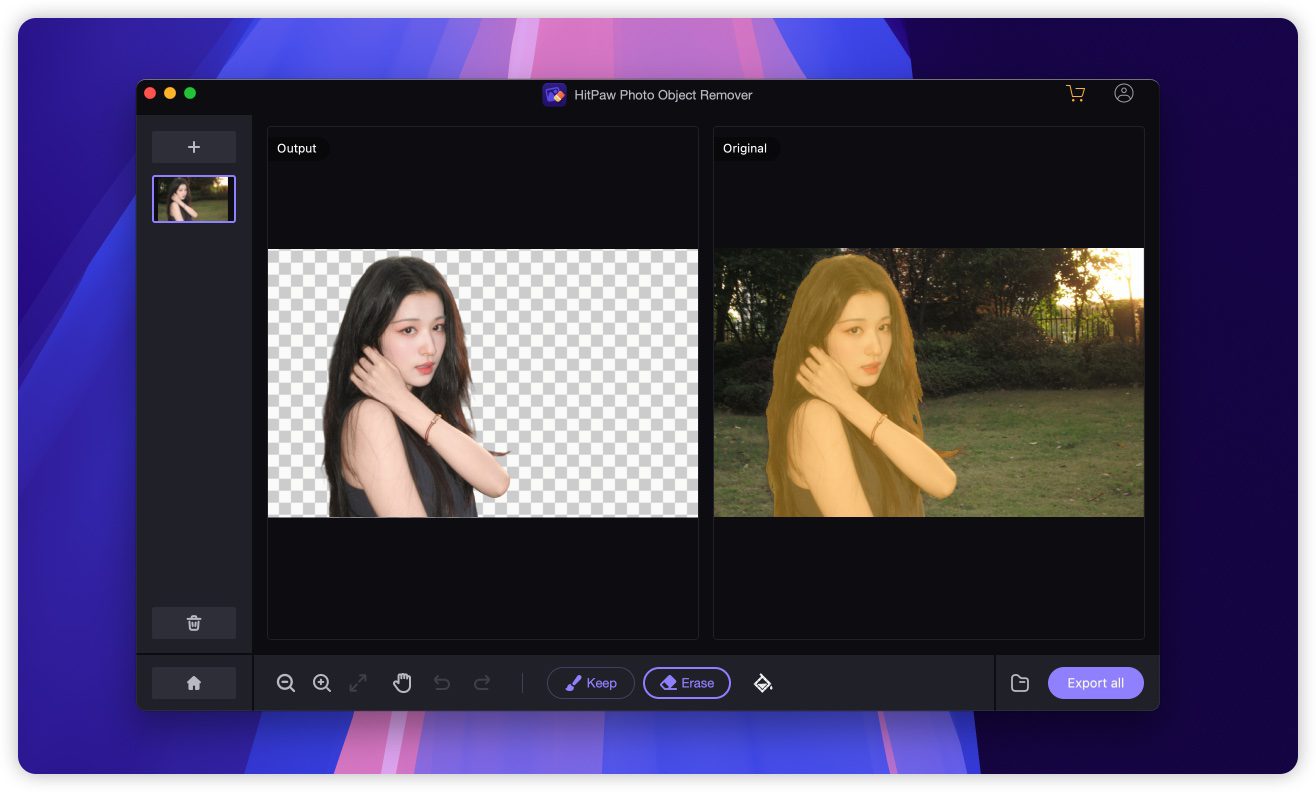Close the HitPaw Photo Object Remover window
The image size is (1316, 792).
point(150,93)
